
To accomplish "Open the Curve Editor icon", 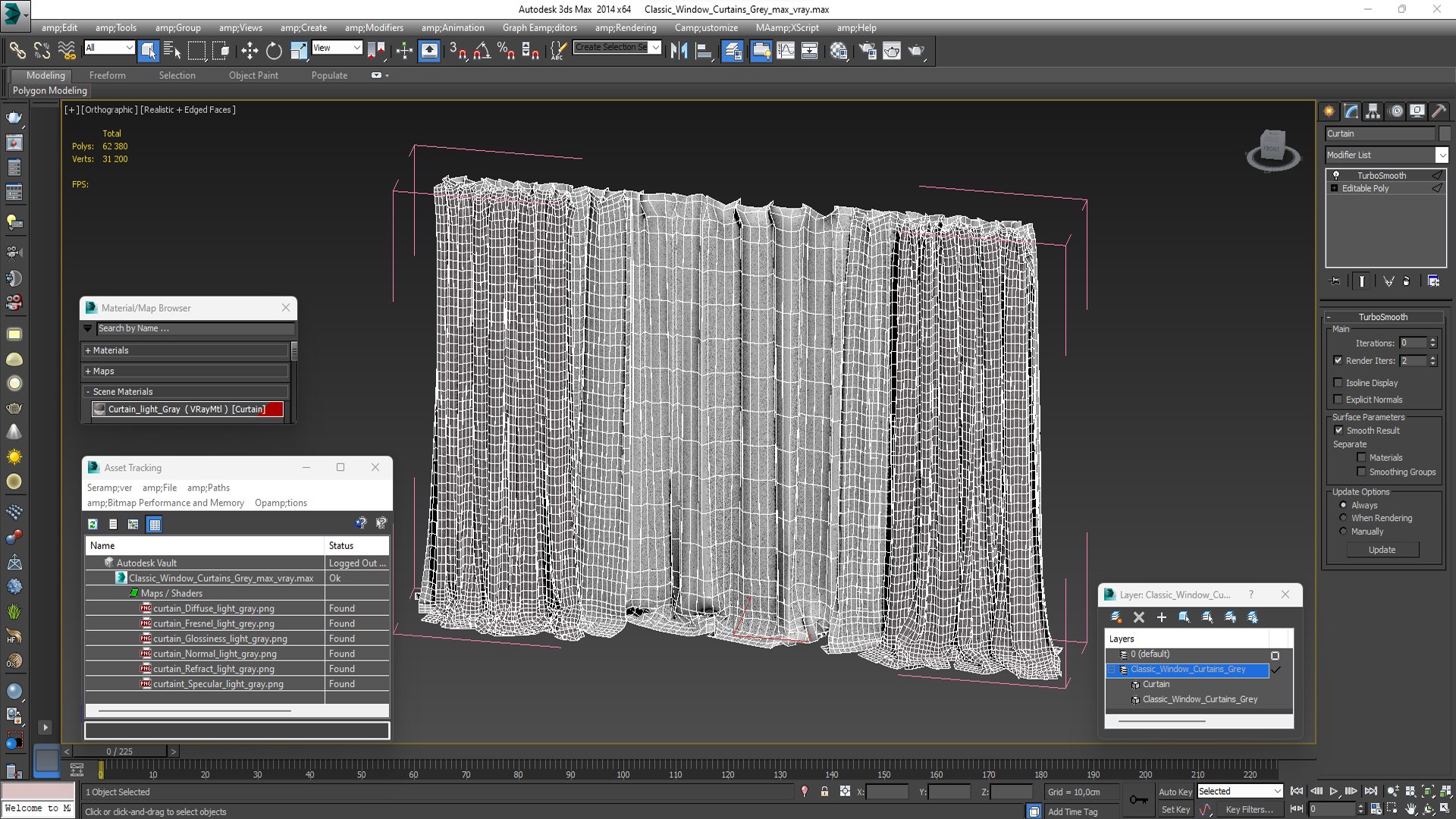I will coord(786,51).
